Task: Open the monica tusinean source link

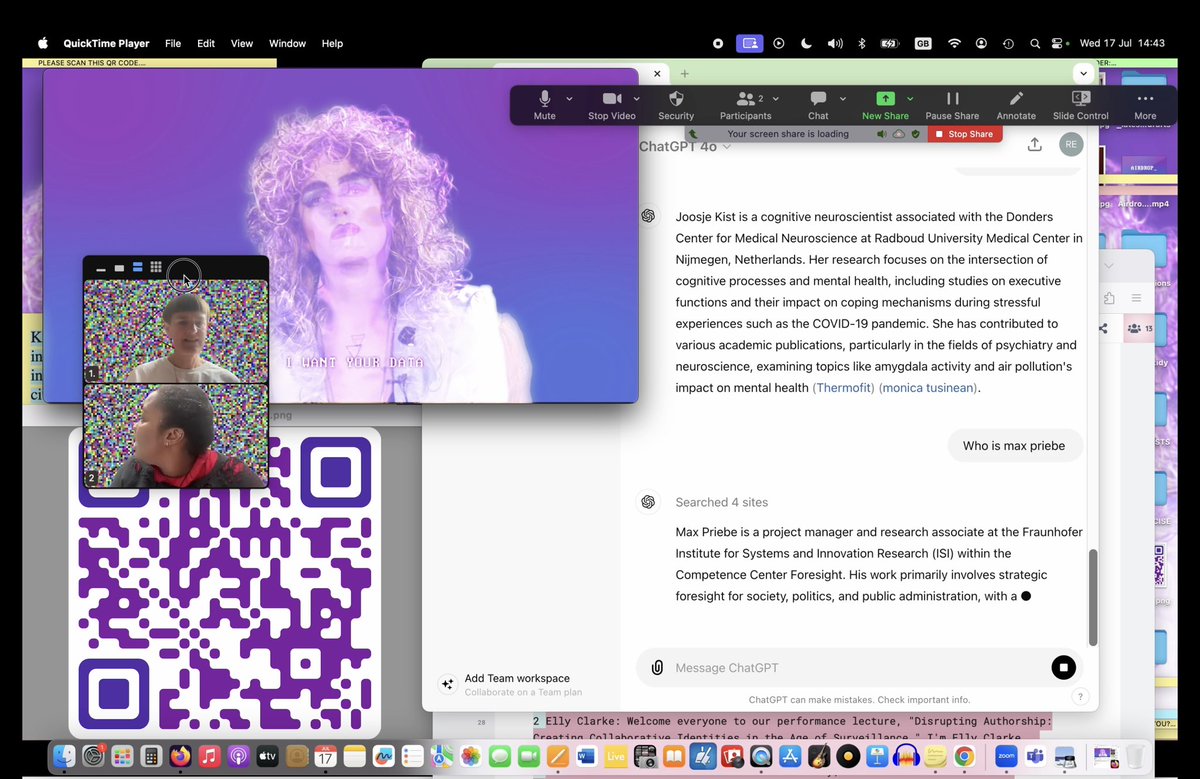Action: pos(928,387)
